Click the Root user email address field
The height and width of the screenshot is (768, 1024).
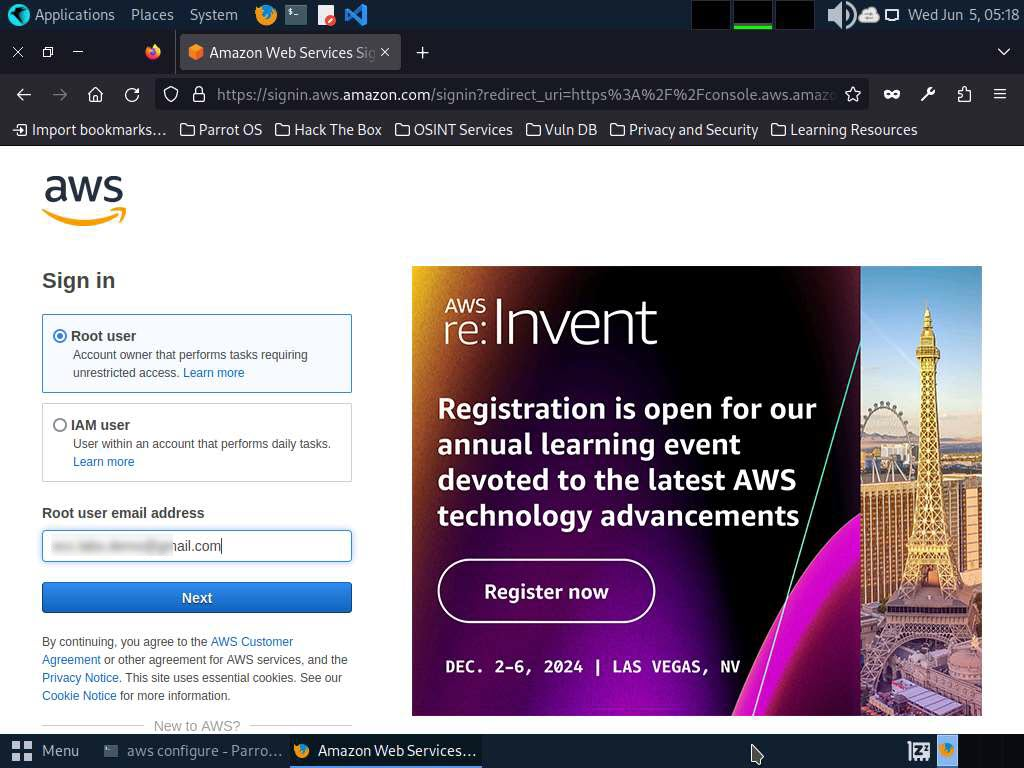tap(197, 546)
